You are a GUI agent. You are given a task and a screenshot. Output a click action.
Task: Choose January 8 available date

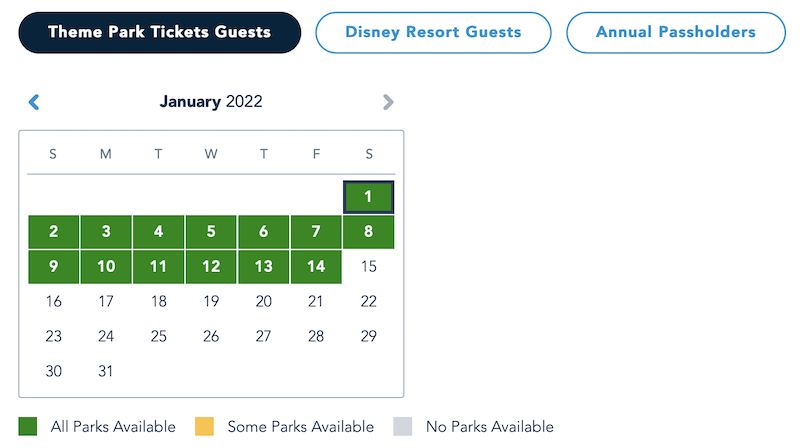click(x=368, y=232)
